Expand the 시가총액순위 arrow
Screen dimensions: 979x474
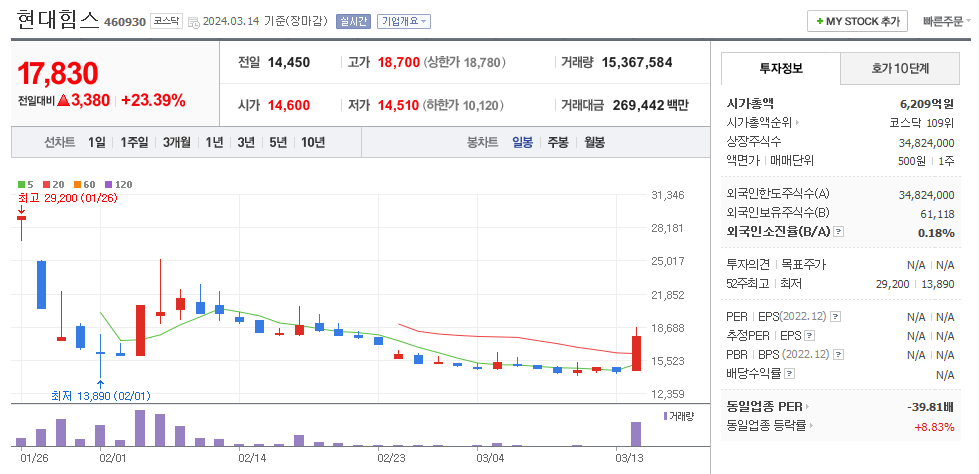coord(797,123)
